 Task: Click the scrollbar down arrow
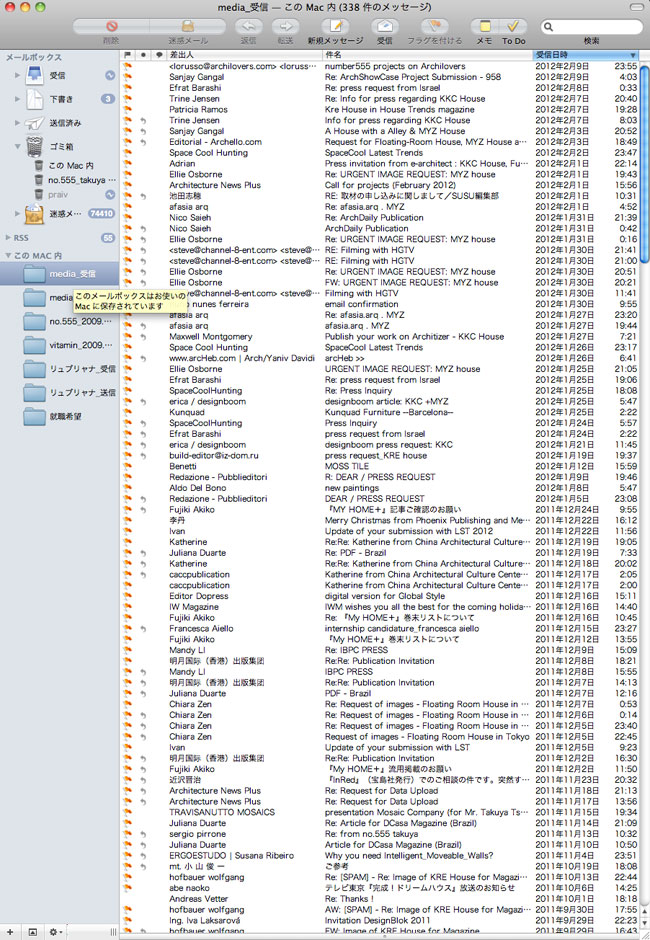[645, 924]
